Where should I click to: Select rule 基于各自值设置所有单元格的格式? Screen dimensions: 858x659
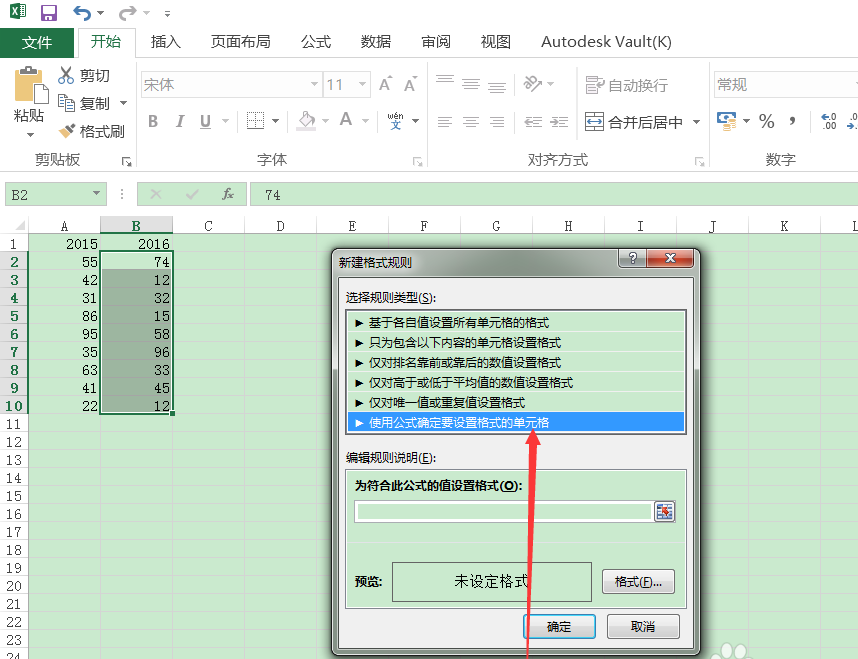516,322
